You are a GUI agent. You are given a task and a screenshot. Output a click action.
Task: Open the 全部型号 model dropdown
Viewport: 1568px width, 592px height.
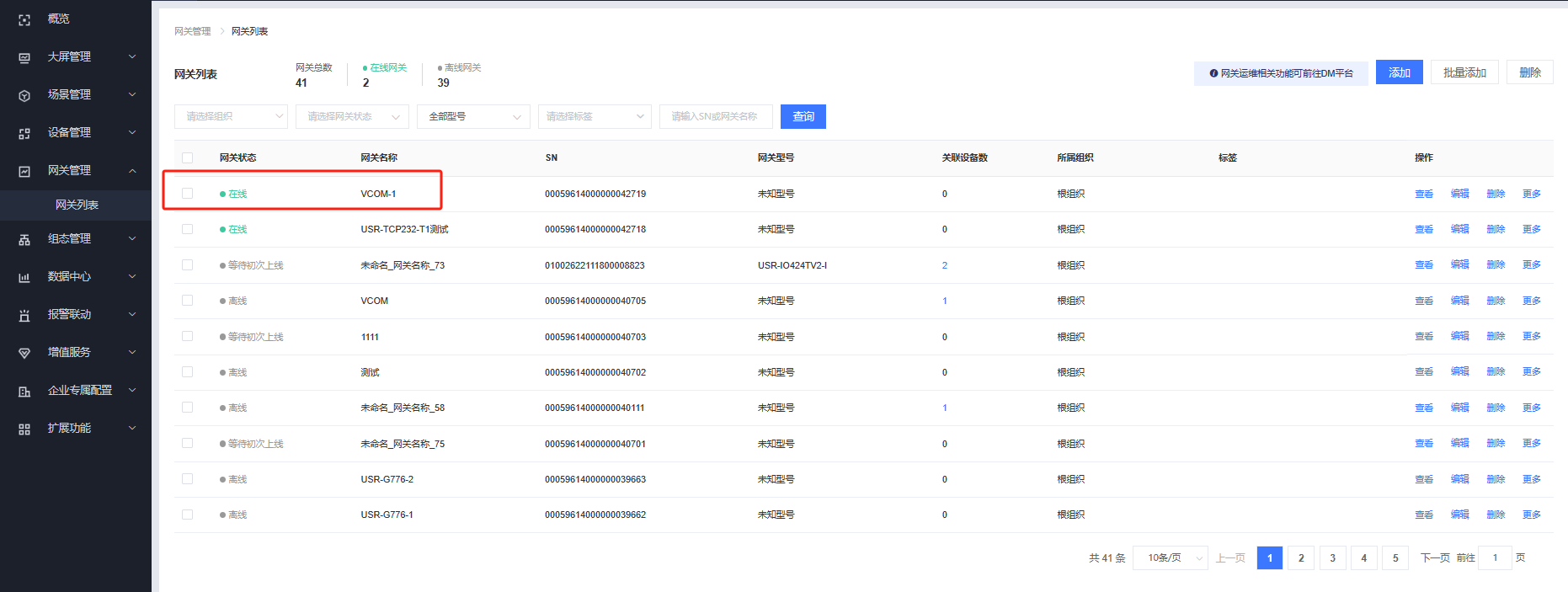point(473,117)
